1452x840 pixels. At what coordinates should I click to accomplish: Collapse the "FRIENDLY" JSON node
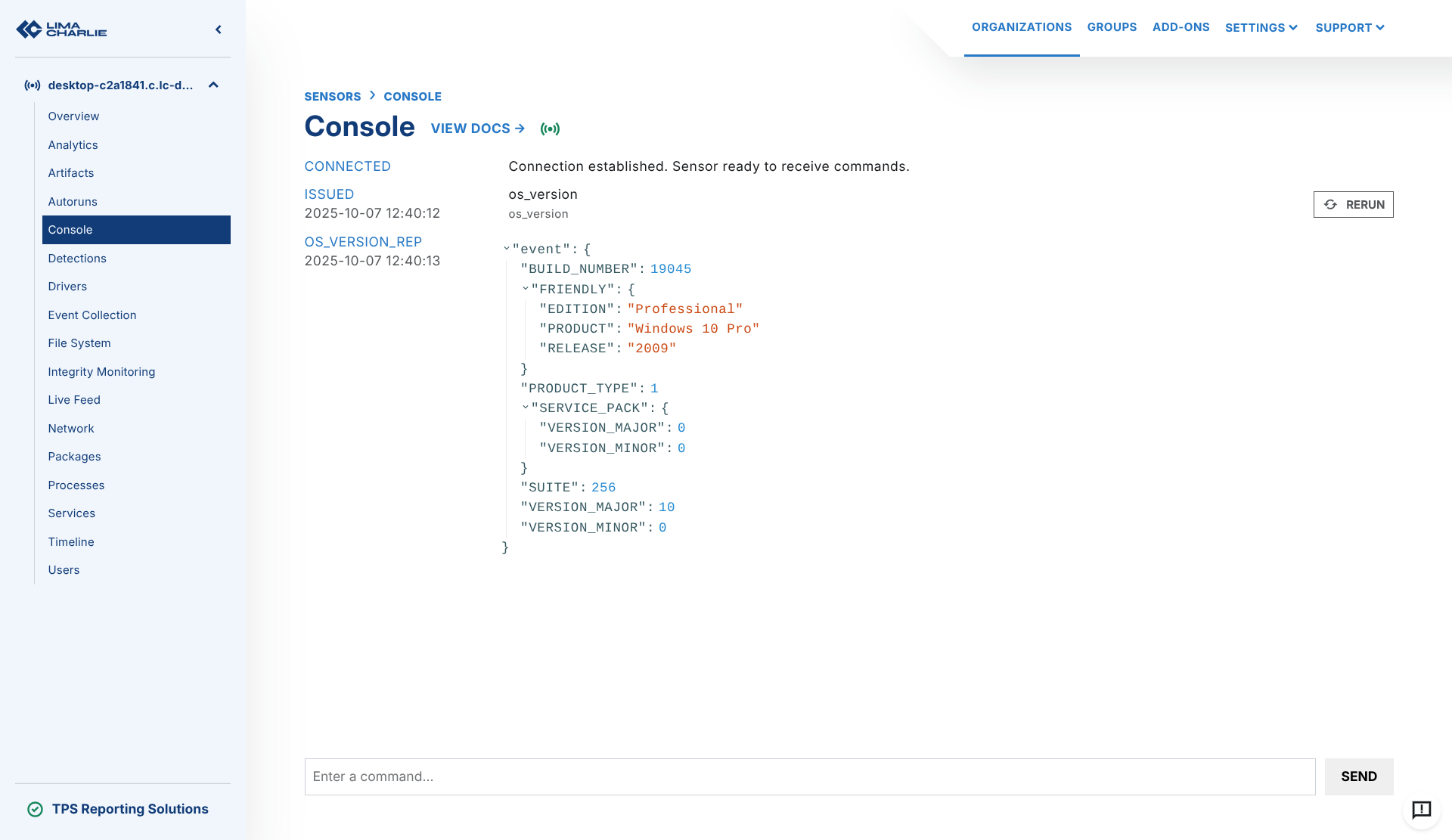pyautogui.click(x=526, y=289)
